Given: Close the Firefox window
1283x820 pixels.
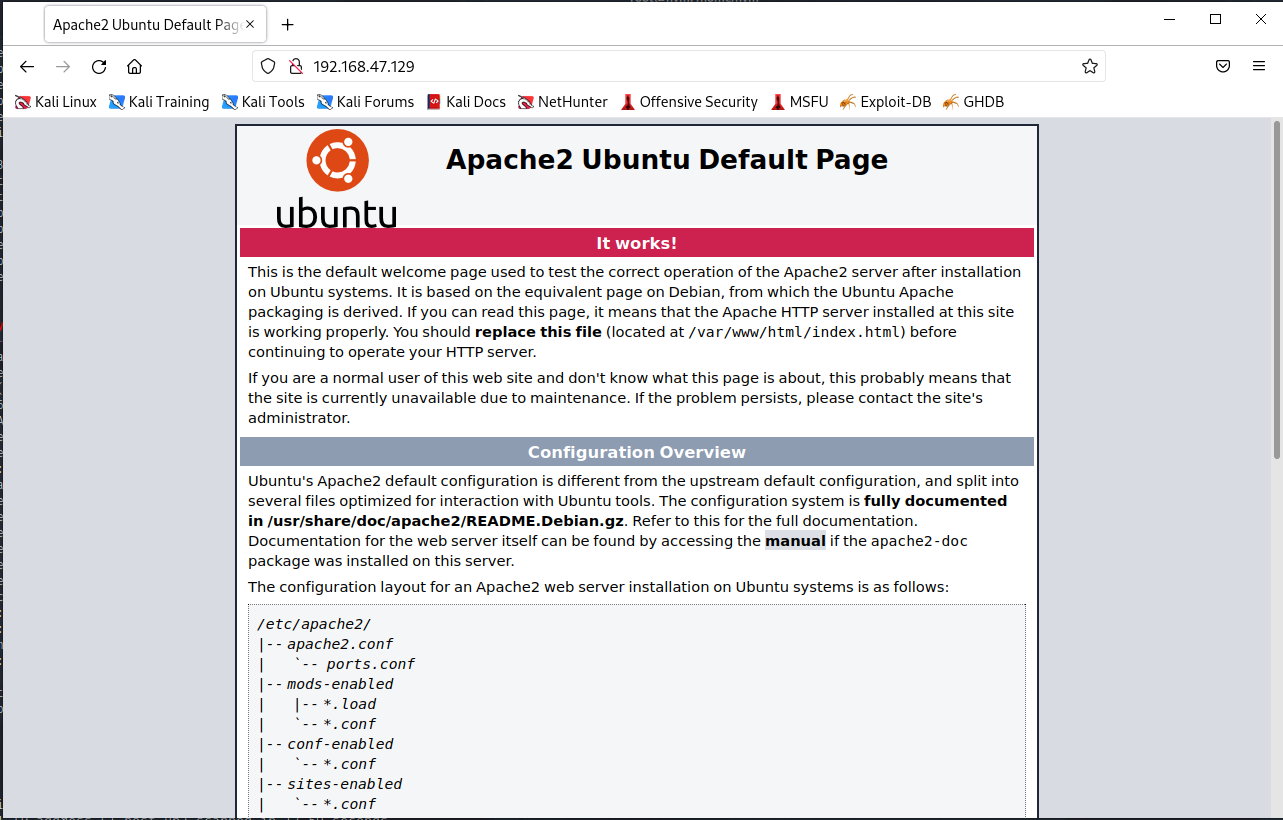Looking at the screenshot, I should (1260, 19).
